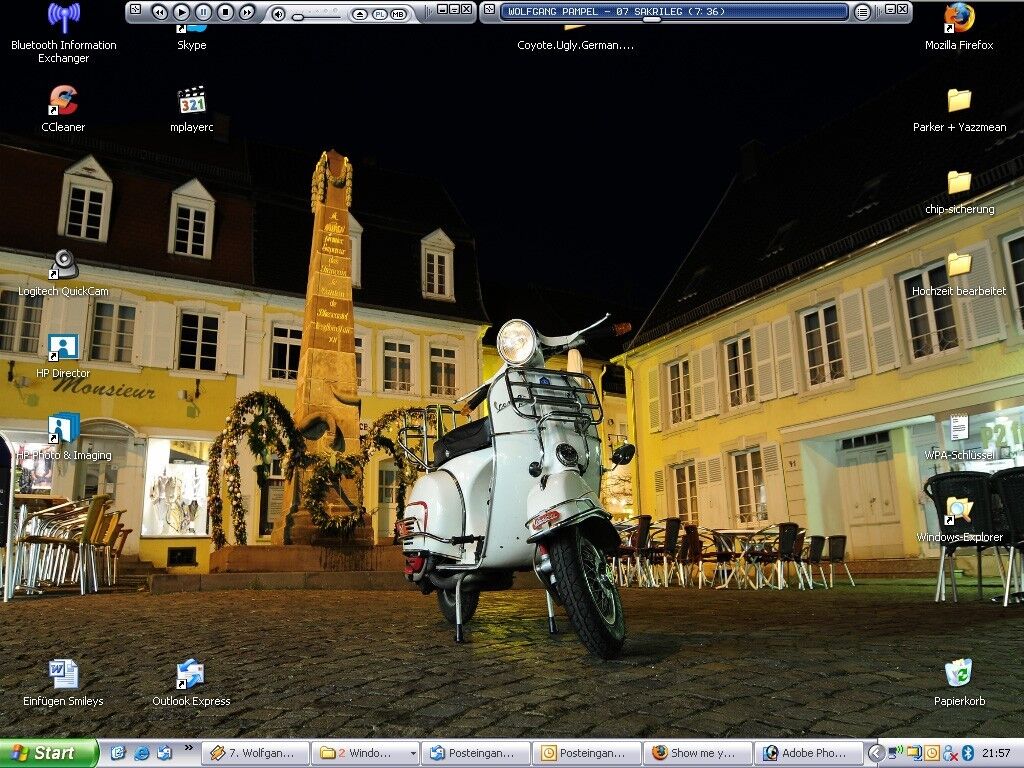
Task: Pause playback in the Winamp bar
Action: (x=204, y=12)
